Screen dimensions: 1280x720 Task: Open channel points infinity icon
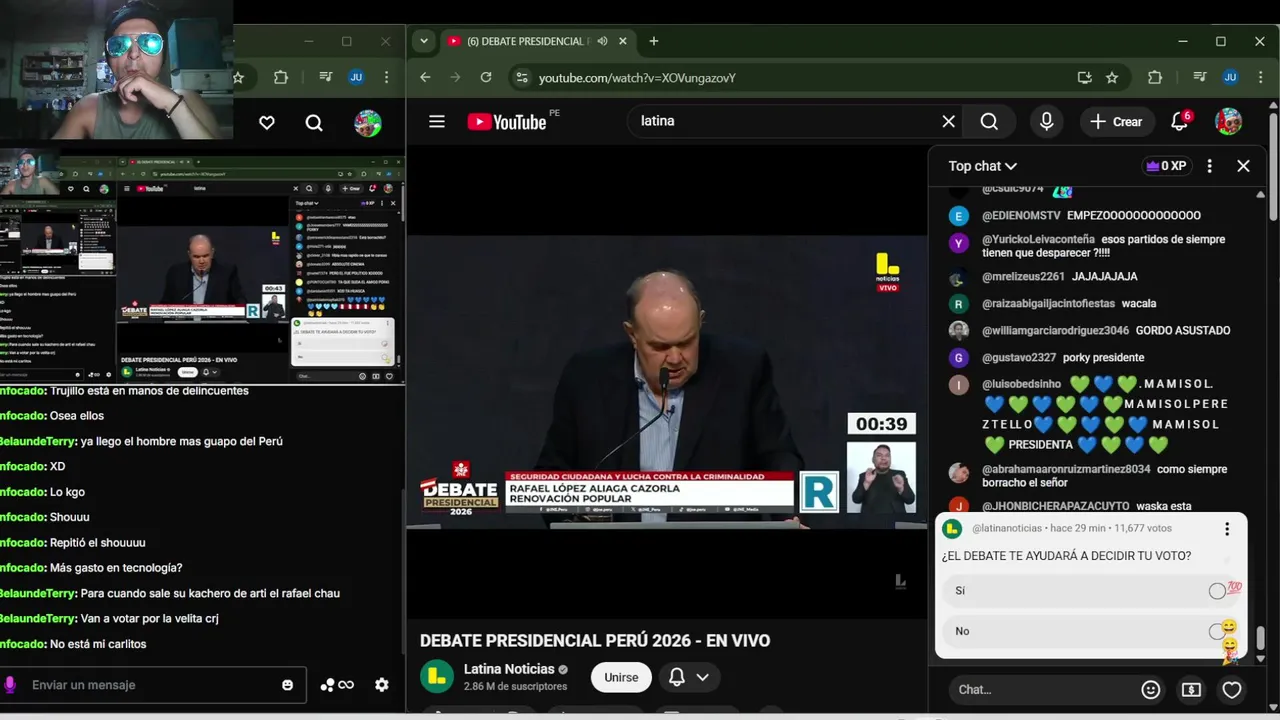[x=337, y=685]
